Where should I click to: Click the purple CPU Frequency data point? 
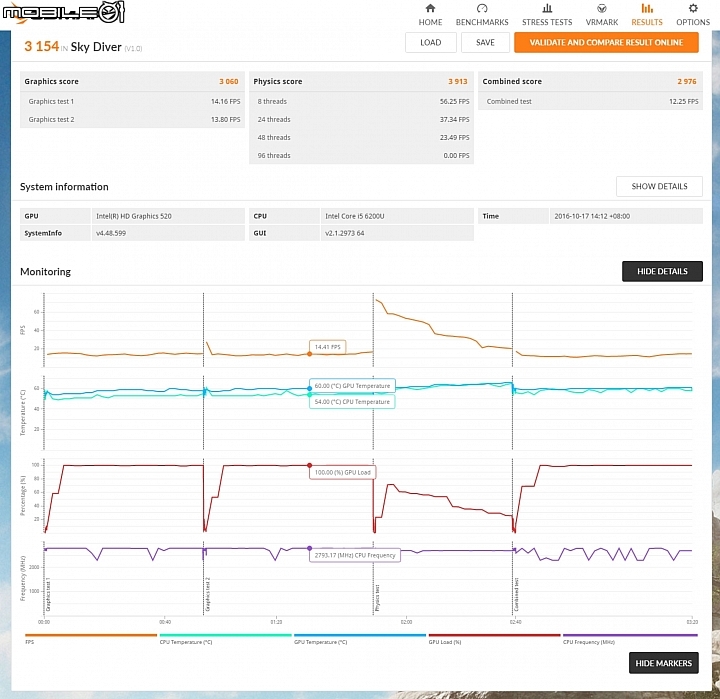click(309, 548)
